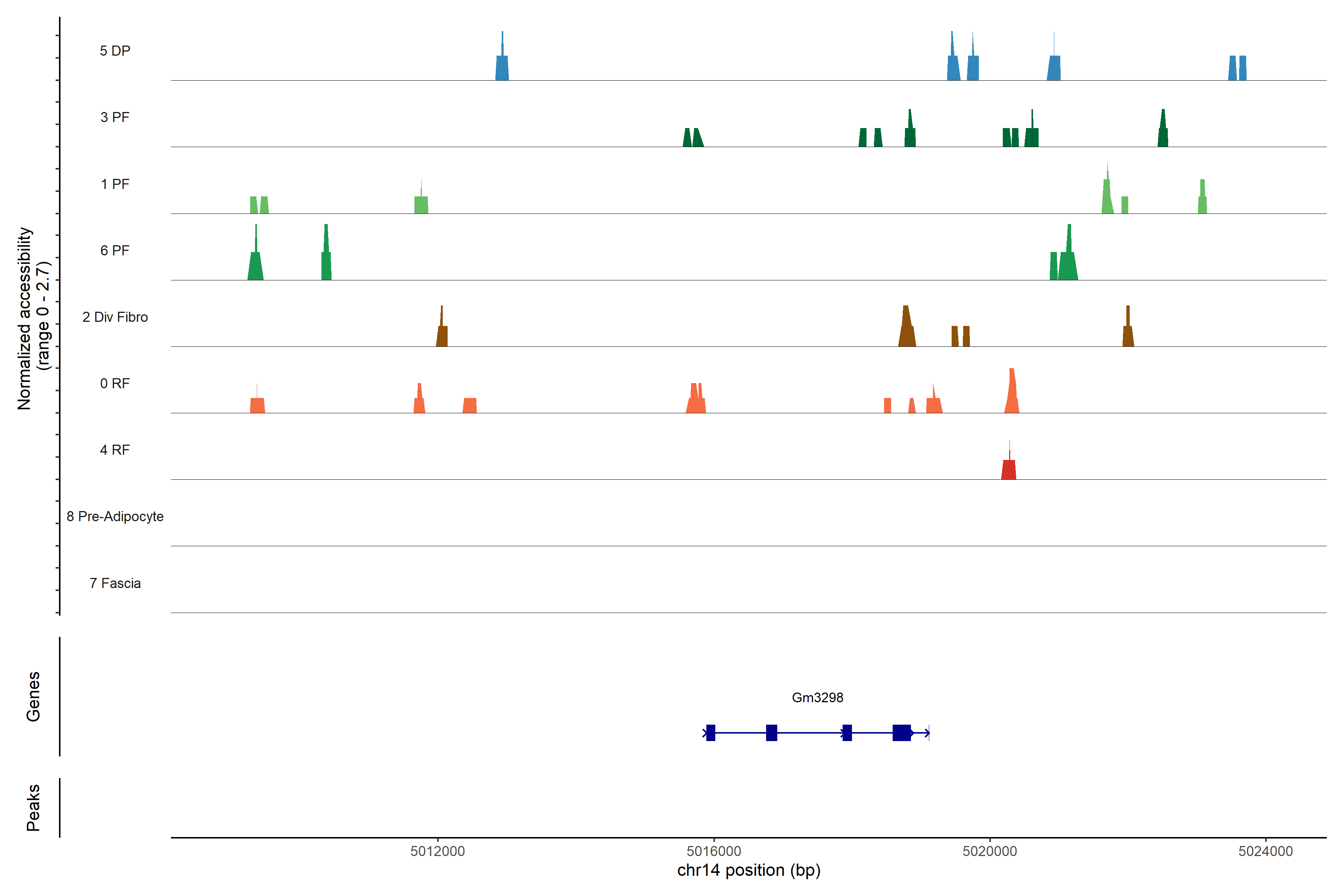This screenshot has height=896, width=1344.
Task: Click the 2 Div Fibro track label
Action: (x=115, y=317)
